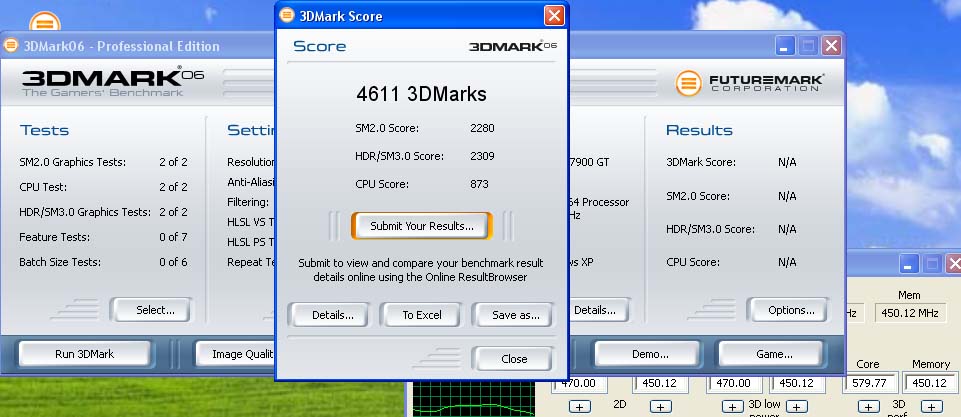961x417 pixels.
Task: Click the Feature Tests row showing 0 of 7
Action: click(103, 237)
